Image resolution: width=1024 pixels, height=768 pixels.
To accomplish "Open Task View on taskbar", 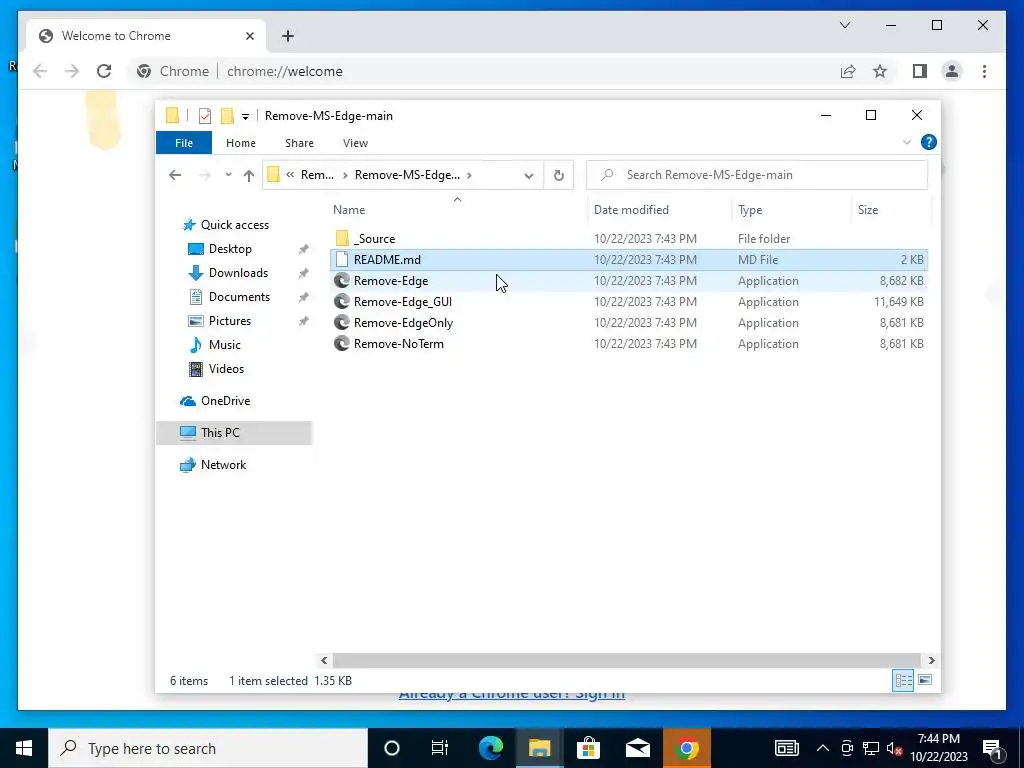I will (440, 748).
